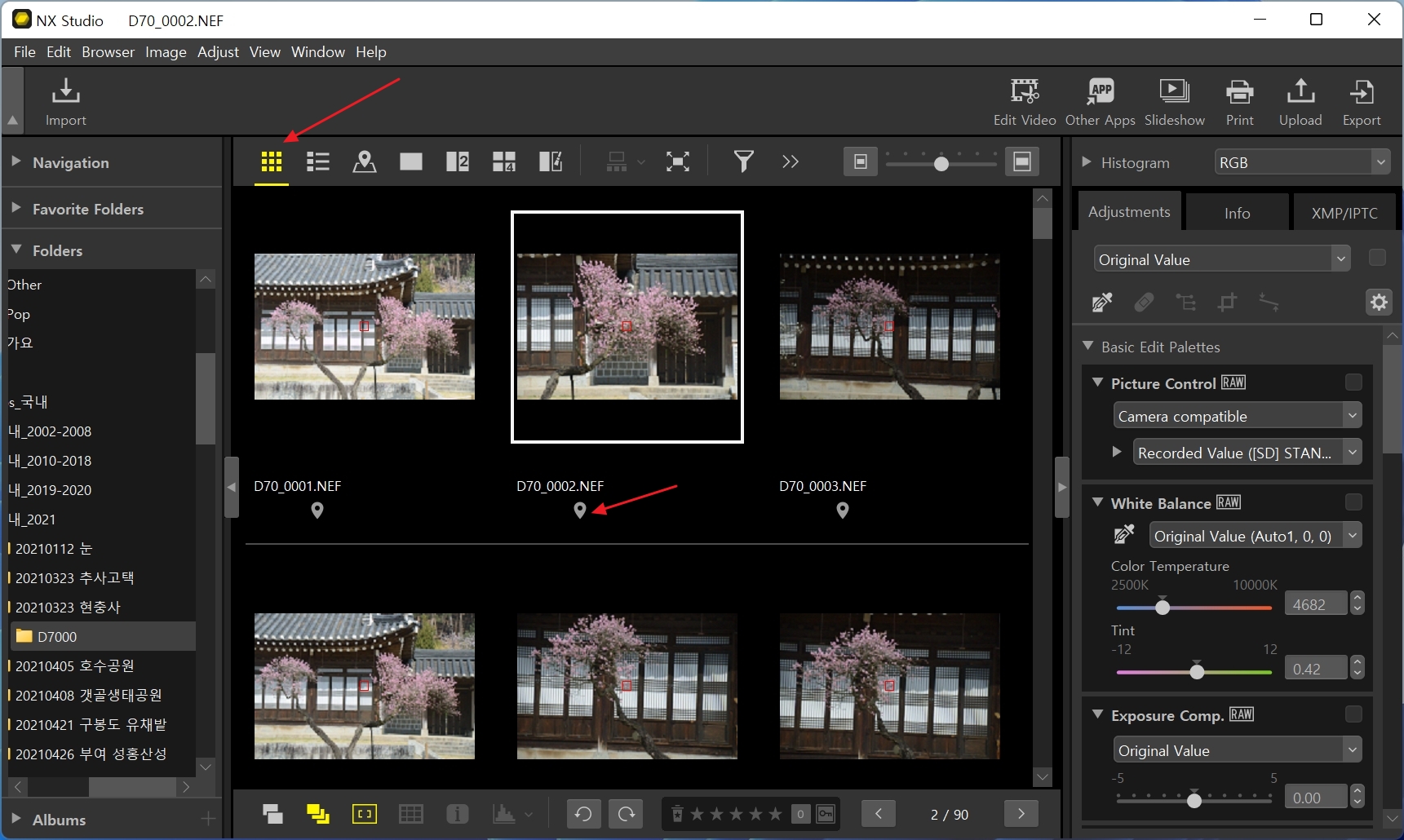Screen dimensions: 1404x840
Task: Open the Window menu
Action: click(x=317, y=51)
